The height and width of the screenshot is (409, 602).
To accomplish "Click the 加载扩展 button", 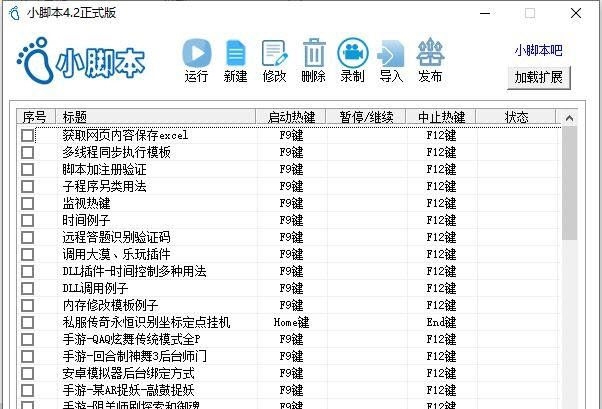I will click(x=539, y=78).
